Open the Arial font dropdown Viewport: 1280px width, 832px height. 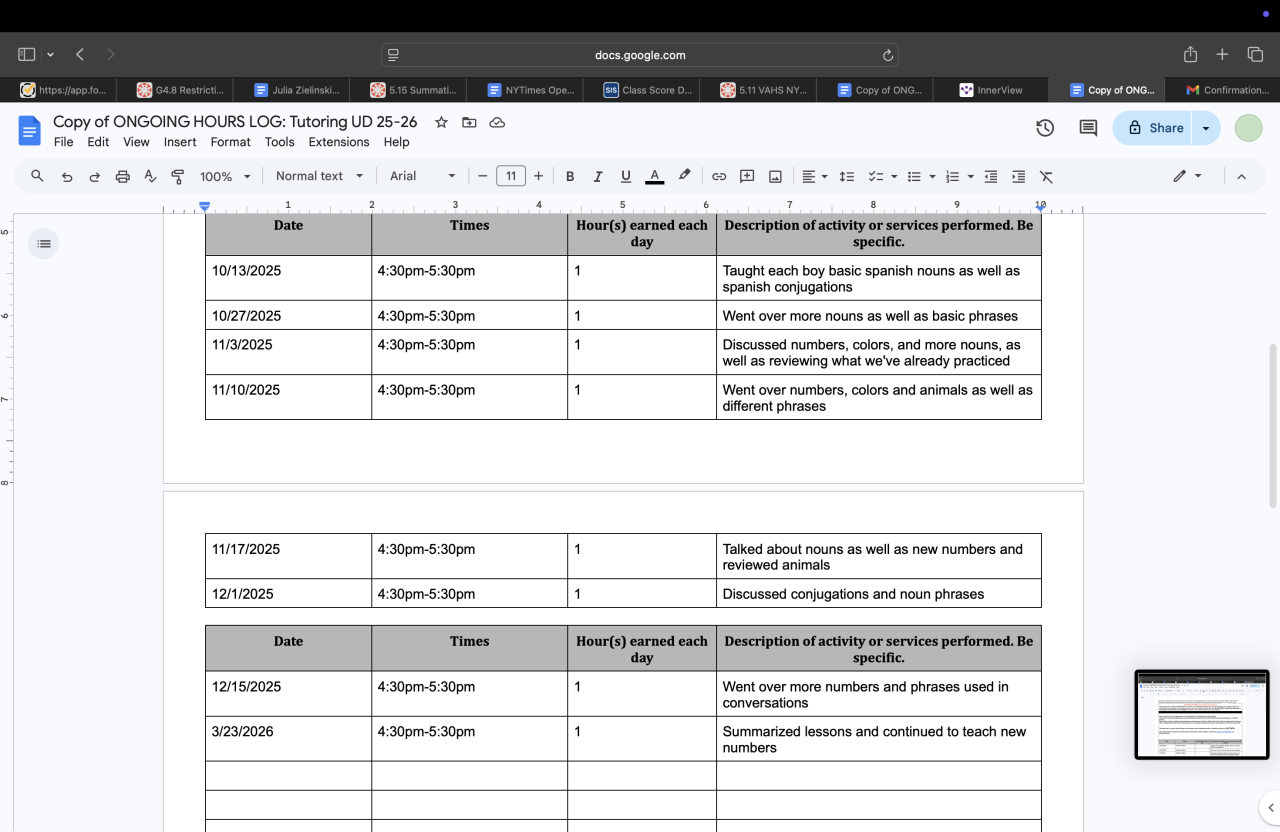pyautogui.click(x=422, y=176)
